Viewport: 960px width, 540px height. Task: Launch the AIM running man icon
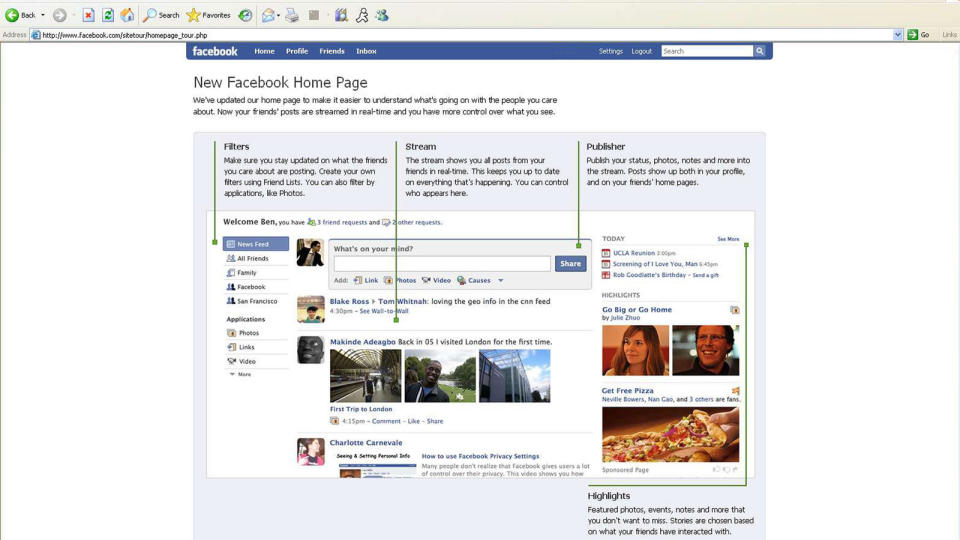[362, 15]
